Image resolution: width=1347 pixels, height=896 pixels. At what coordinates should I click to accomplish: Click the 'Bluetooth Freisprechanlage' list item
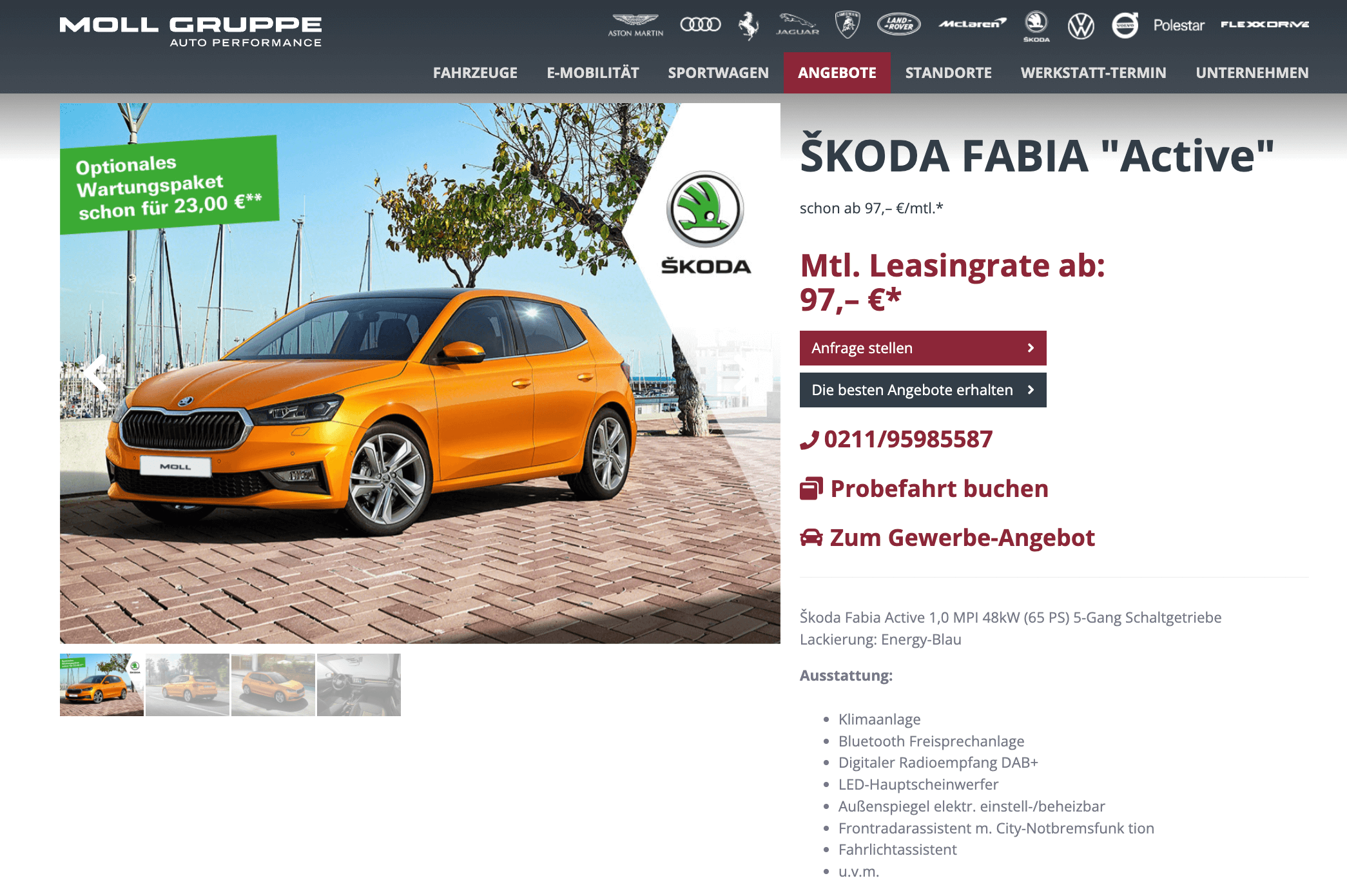(931, 741)
